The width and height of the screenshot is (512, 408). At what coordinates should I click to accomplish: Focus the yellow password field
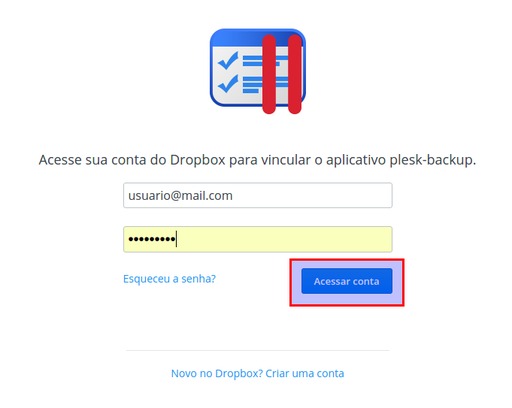[258, 239]
